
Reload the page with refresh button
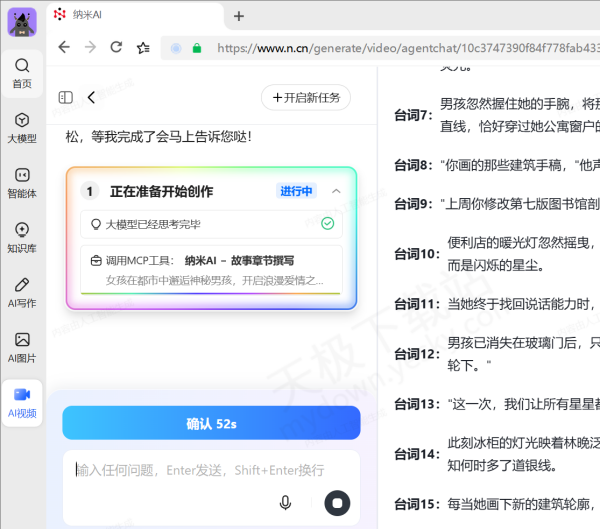coord(117,47)
